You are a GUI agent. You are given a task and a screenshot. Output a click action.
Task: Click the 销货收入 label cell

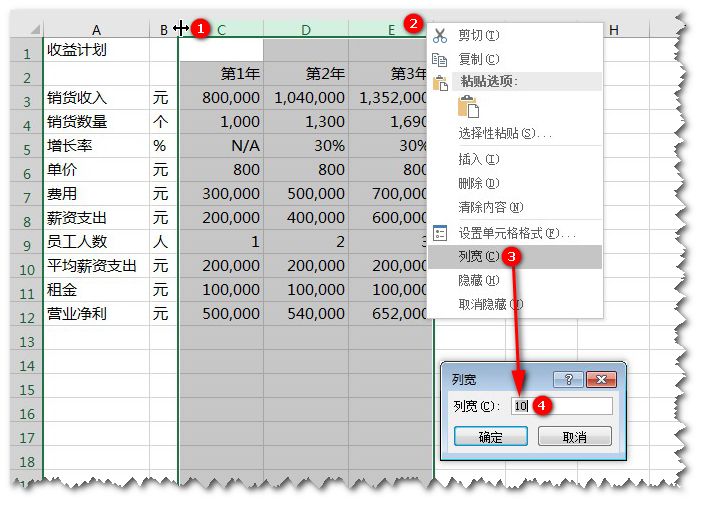pyautogui.click(x=96, y=97)
